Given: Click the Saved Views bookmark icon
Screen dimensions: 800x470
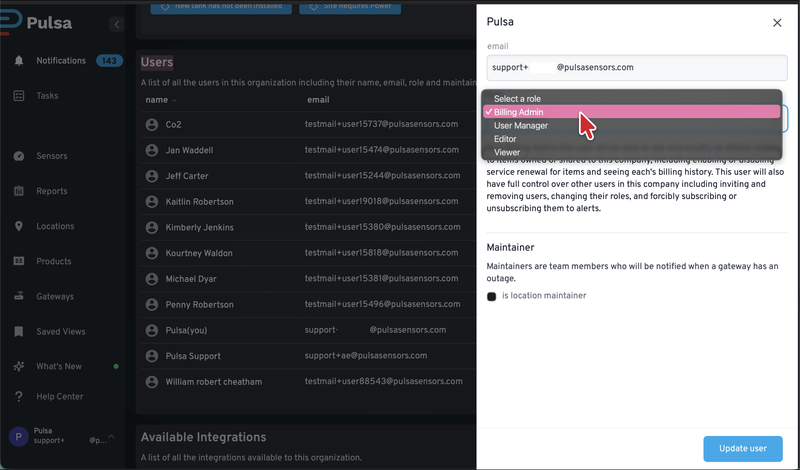Looking at the screenshot, I should coord(19,332).
